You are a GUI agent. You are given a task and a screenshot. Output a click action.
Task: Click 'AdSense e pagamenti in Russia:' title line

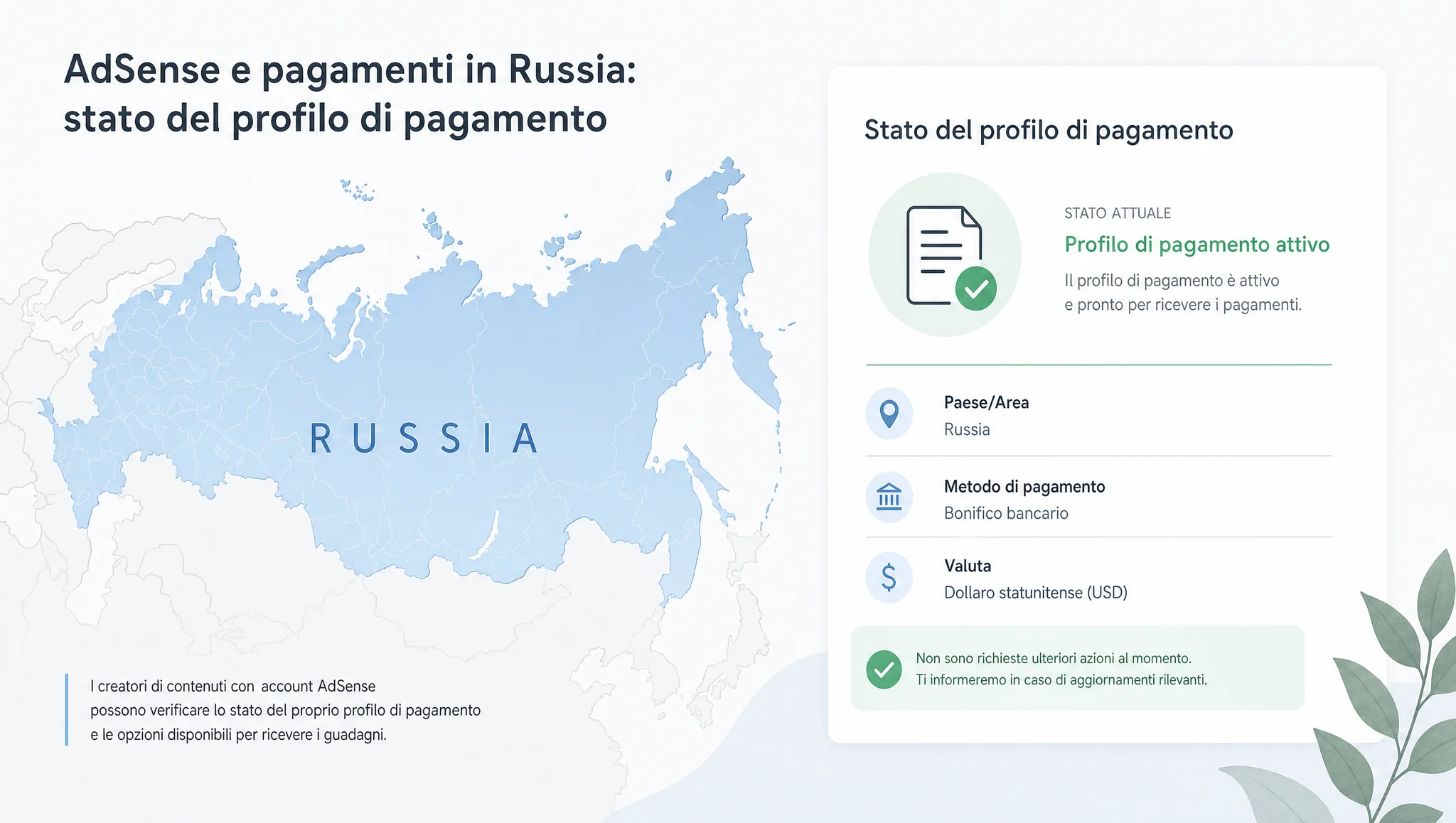coord(350,70)
